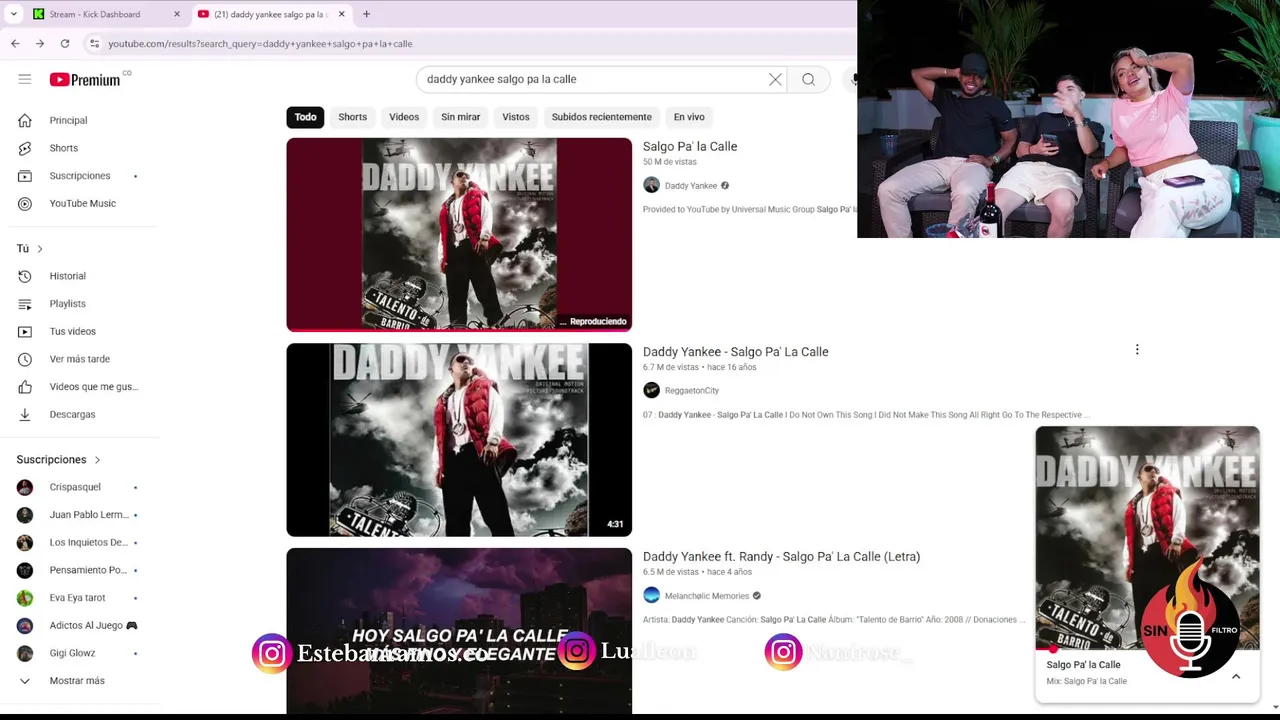The image size is (1280, 720).
Task: Expand miniplayer with chevron arrow
Action: pos(1236,676)
